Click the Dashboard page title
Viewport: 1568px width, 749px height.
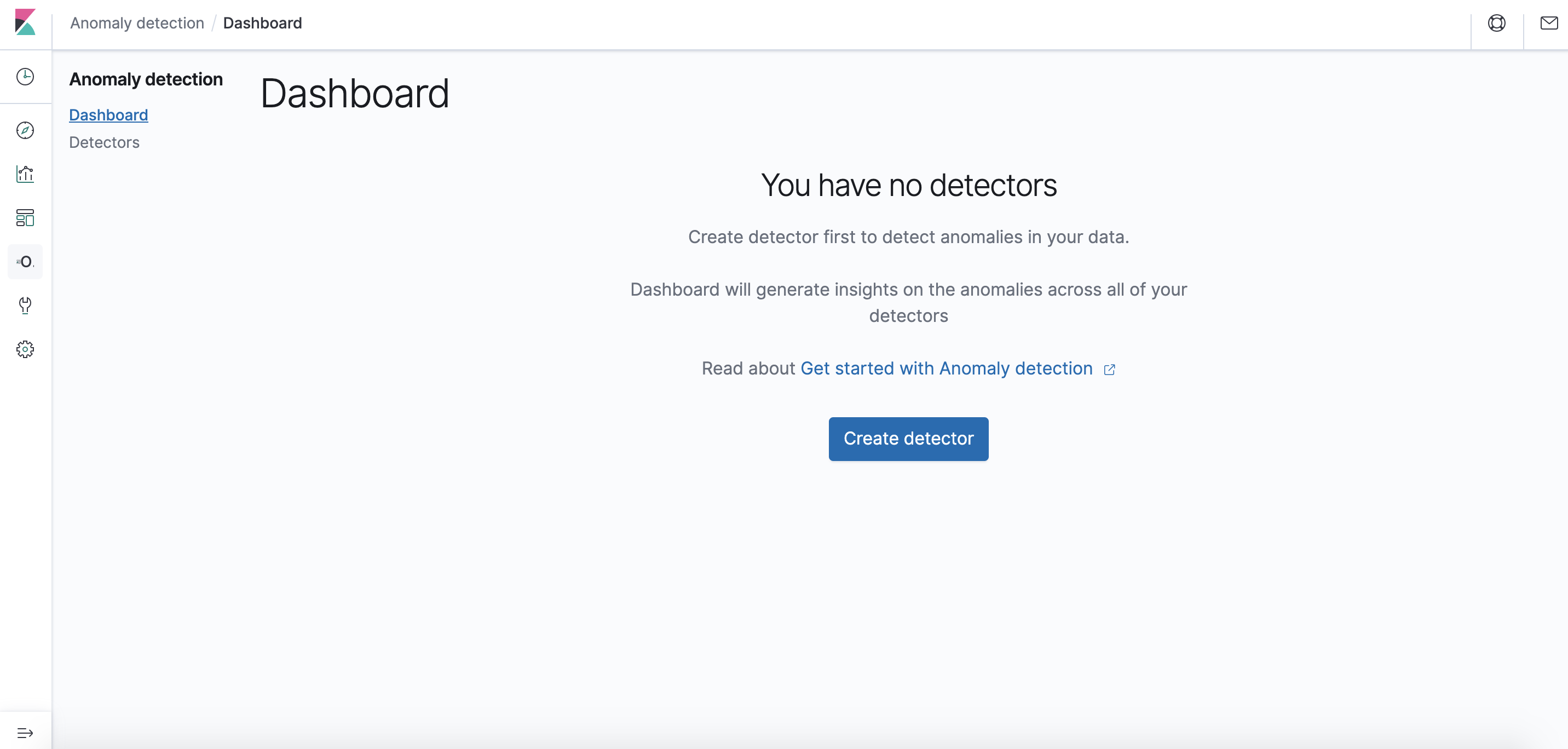(355, 93)
